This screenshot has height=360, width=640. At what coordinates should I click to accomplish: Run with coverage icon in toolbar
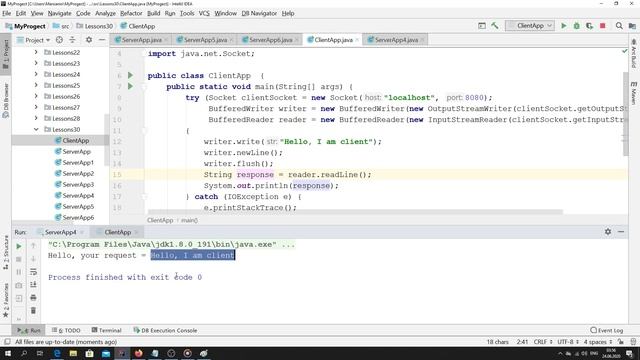[589, 26]
